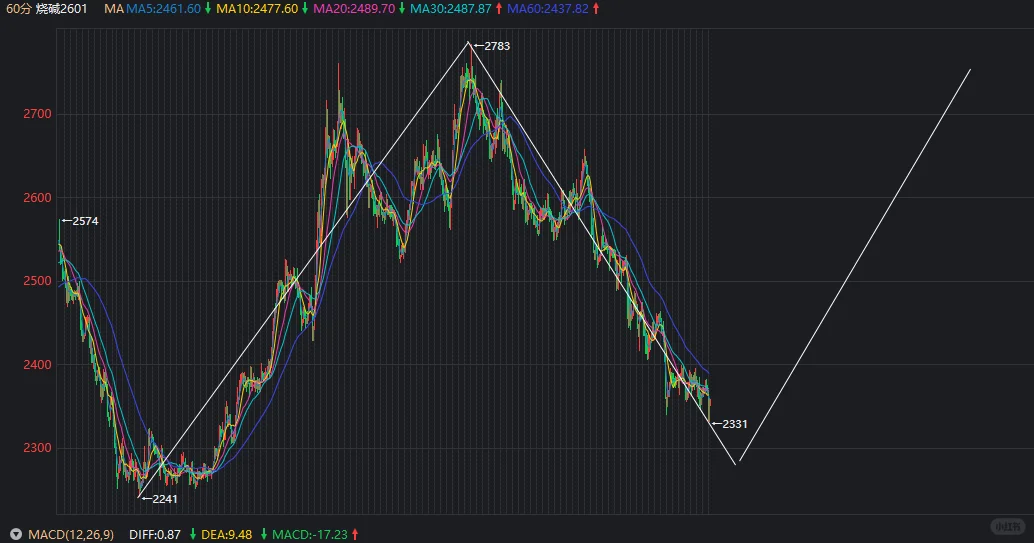The height and width of the screenshot is (543, 1034).
Task: Click the MACD:-17.23 value
Action: coord(310,534)
